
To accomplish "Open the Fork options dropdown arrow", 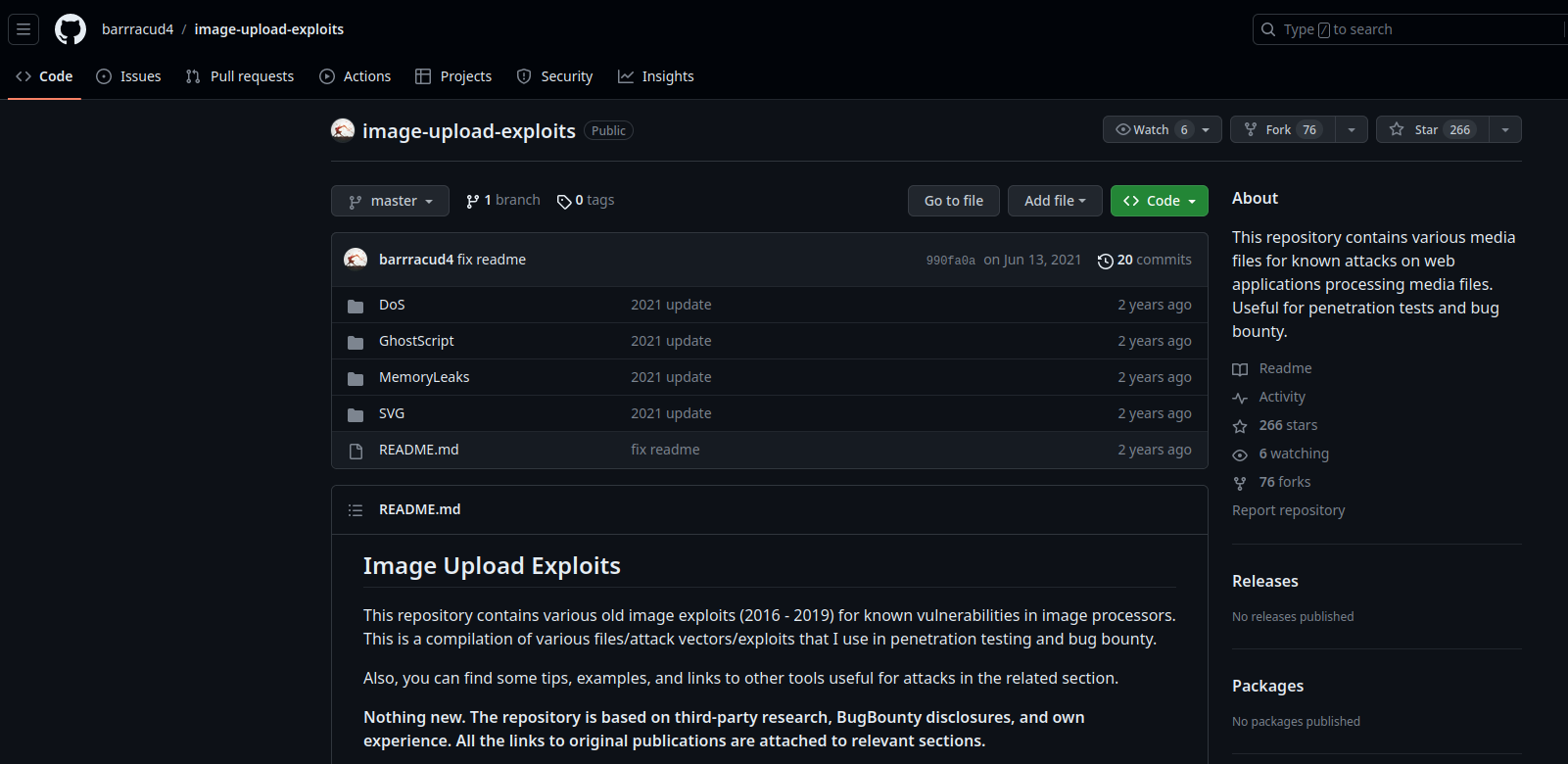I will pos(1352,129).
